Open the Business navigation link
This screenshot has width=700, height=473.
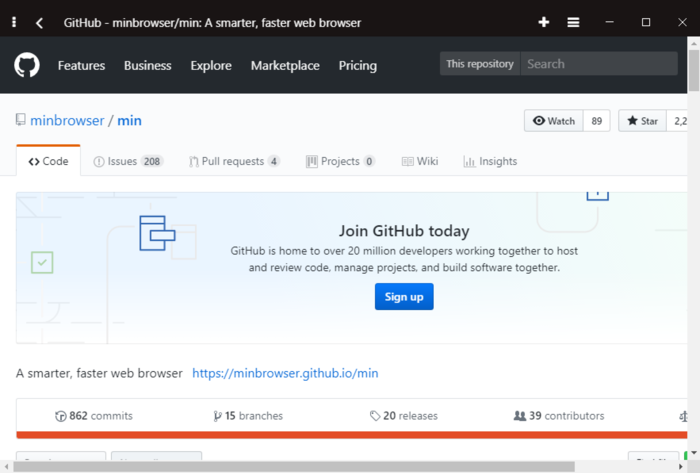147,66
